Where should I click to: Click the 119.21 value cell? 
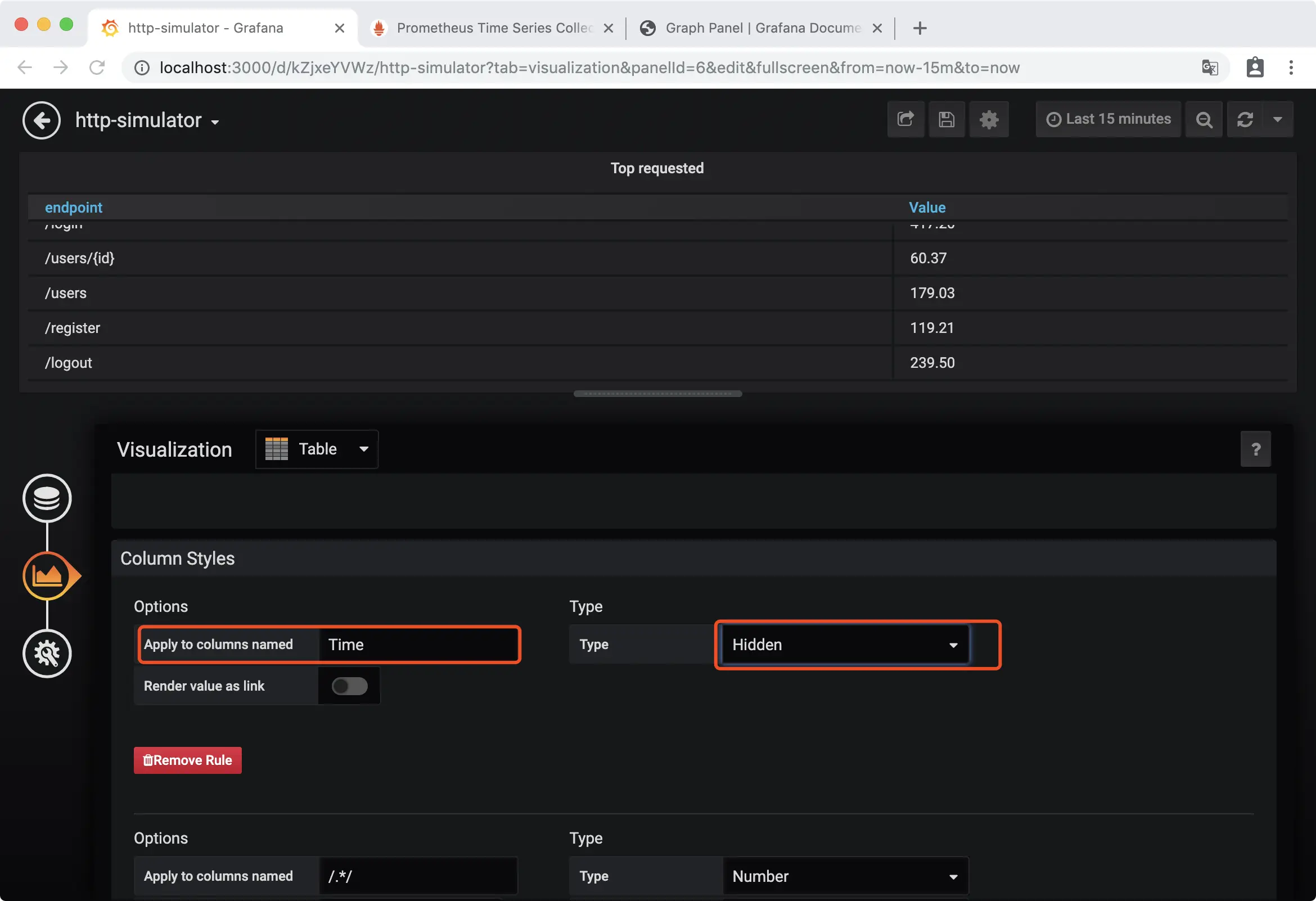[1091, 328]
